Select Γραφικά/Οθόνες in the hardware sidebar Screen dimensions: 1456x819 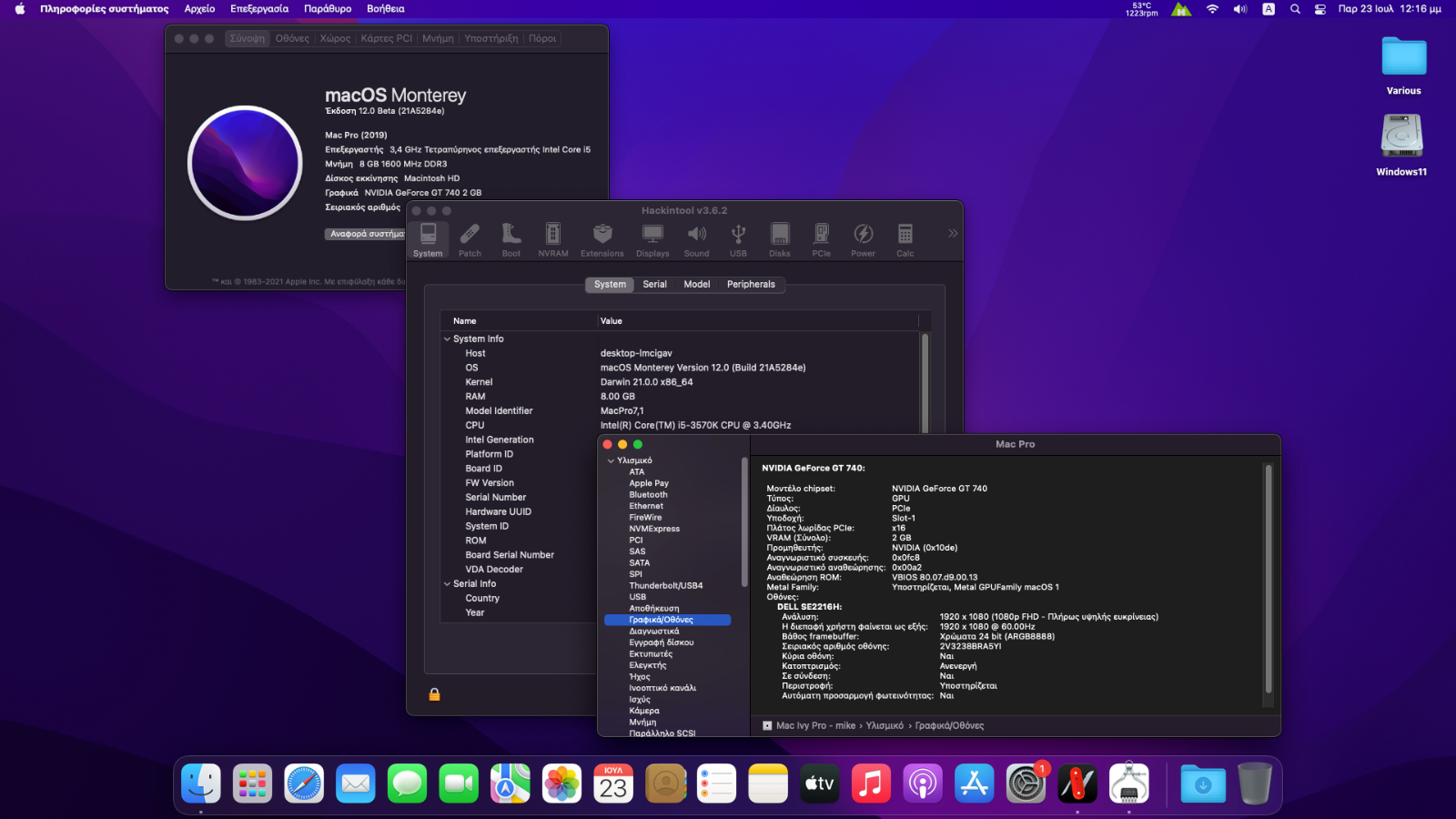click(x=667, y=620)
